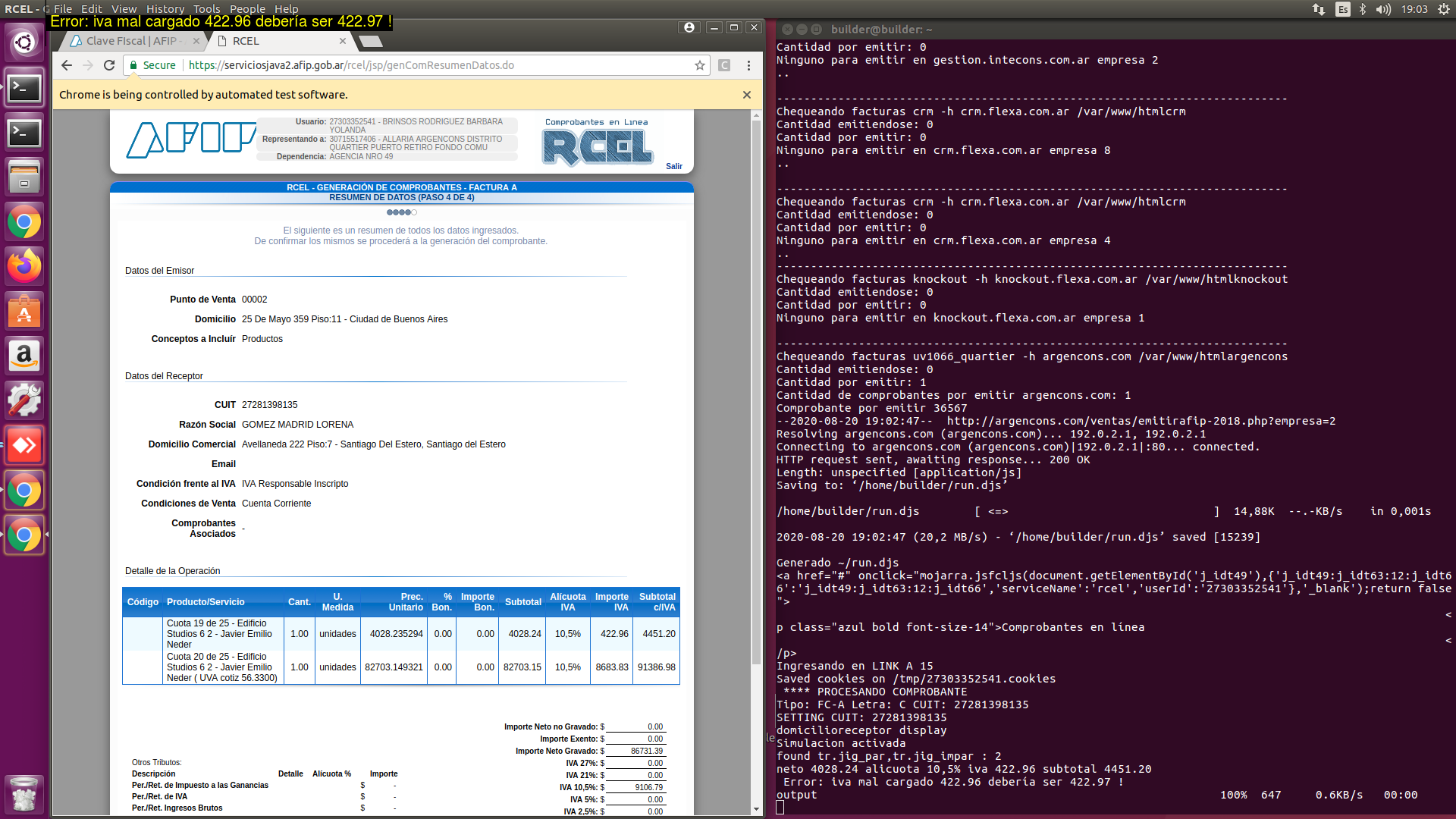Screen dimensions: 1456x819
Task: Click Condiciones de Venta value Cuenta Corriente
Action: coord(276,504)
